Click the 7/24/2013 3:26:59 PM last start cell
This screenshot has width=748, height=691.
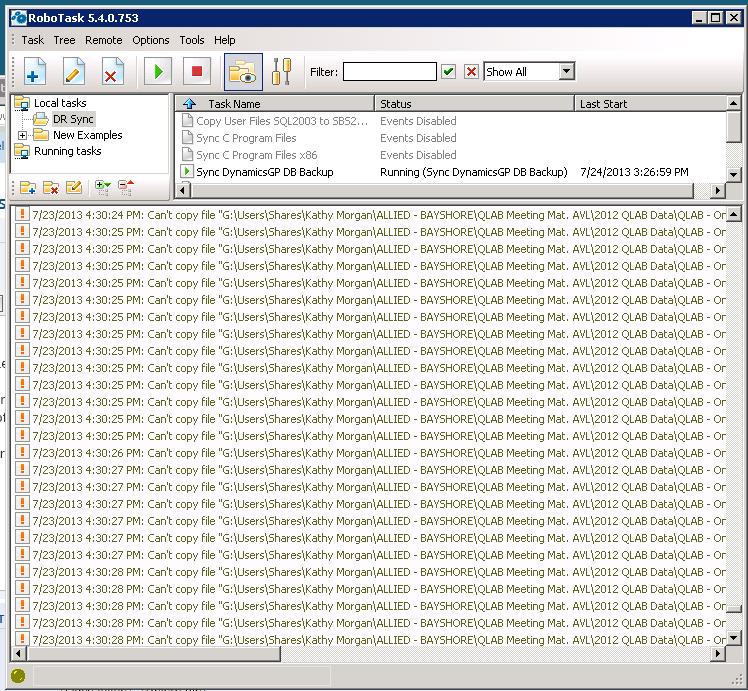pos(634,172)
